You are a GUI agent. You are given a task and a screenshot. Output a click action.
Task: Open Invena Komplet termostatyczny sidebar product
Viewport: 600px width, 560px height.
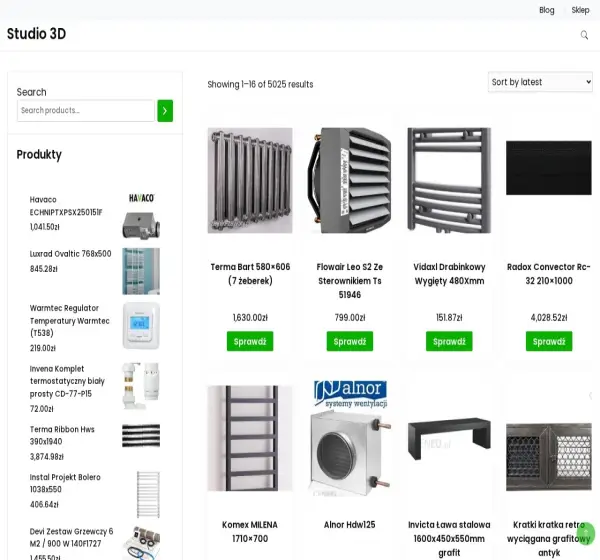67,381
